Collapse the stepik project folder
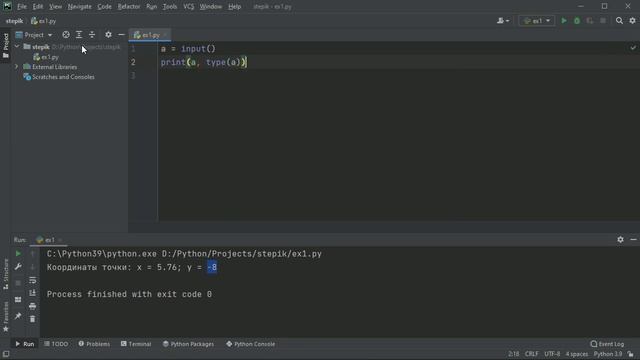The width and height of the screenshot is (640, 360). pyautogui.click(x=17, y=47)
